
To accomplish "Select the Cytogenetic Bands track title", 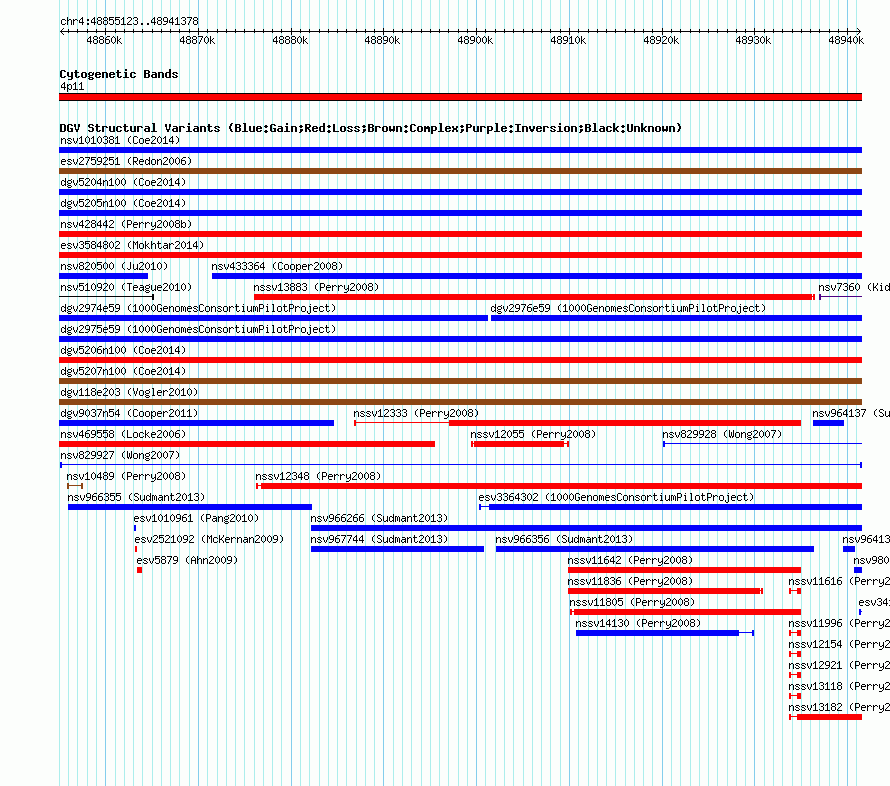I will [119, 74].
